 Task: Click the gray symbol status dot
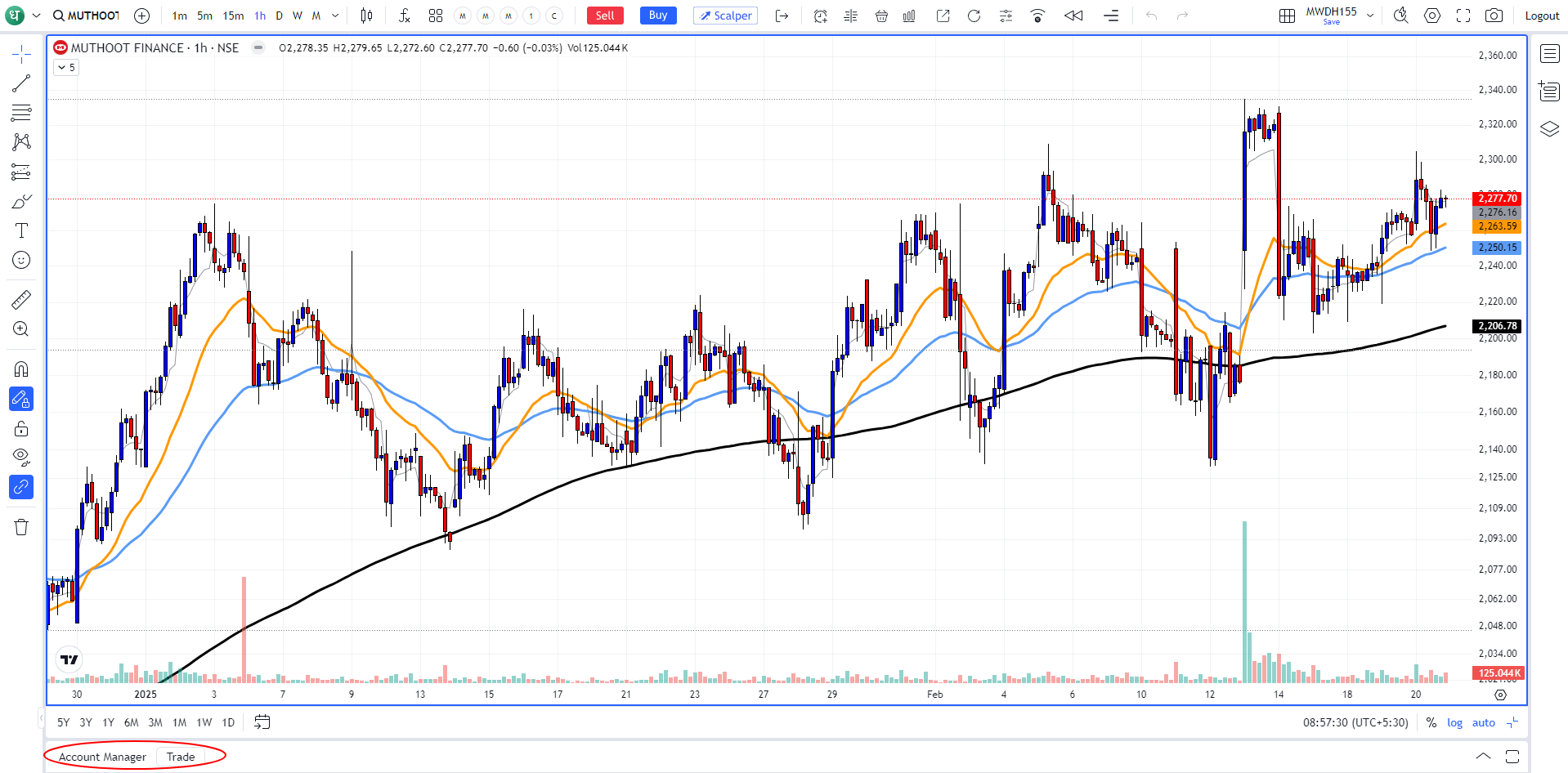(x=258, y=48)
